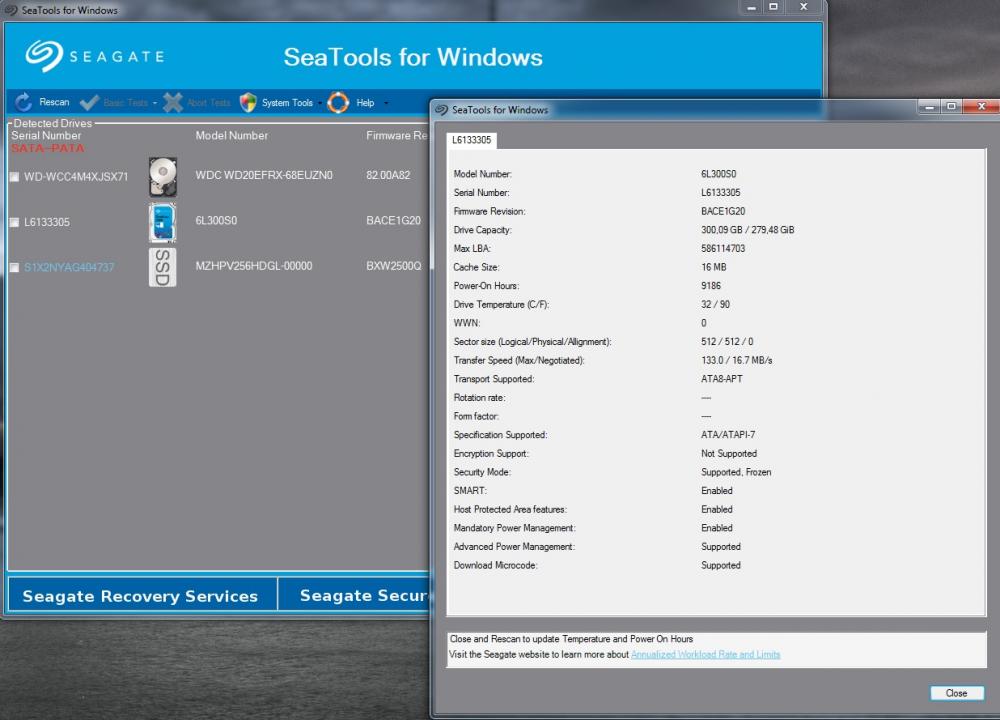Click the WDC hard drive picture
Viewport: 1000px width, 720px height.
click(x=163, y=176)
